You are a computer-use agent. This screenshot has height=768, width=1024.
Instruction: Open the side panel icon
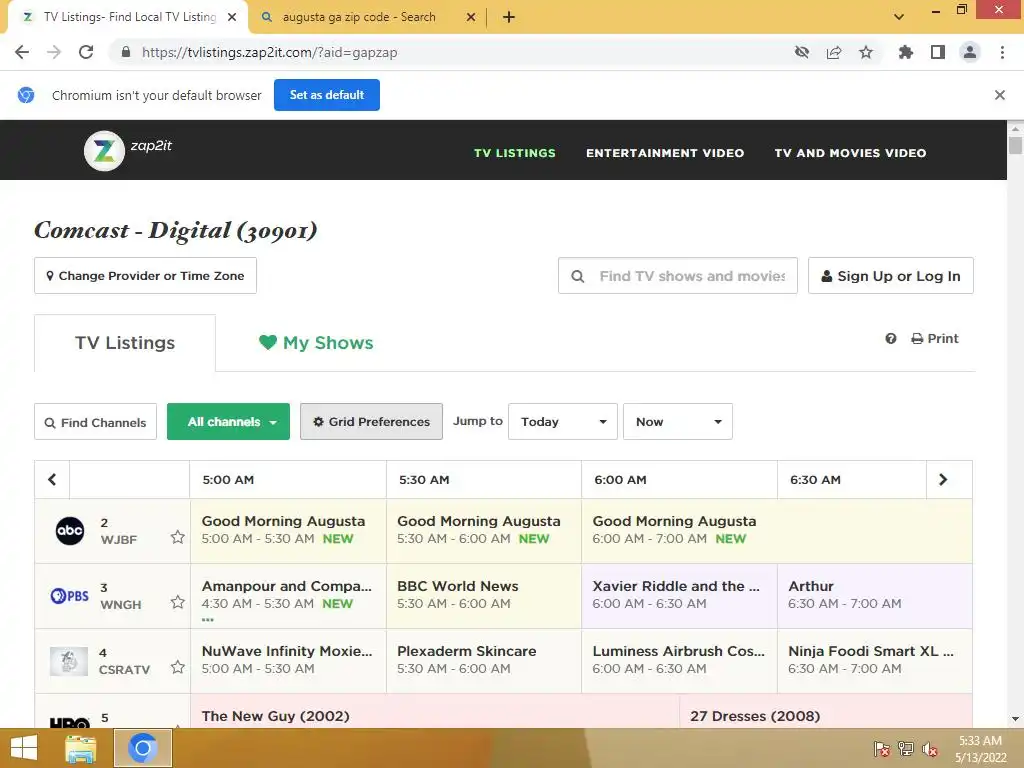click(x=938, y=52)
